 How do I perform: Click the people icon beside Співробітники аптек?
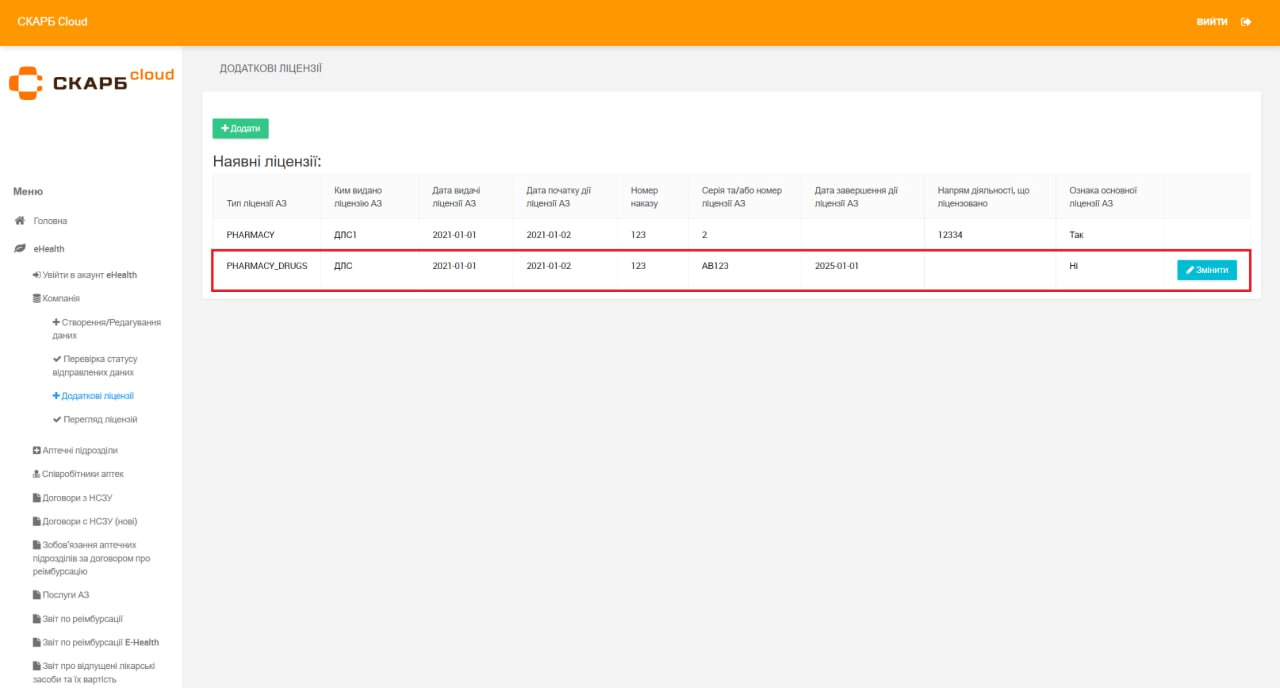[37, 474]
